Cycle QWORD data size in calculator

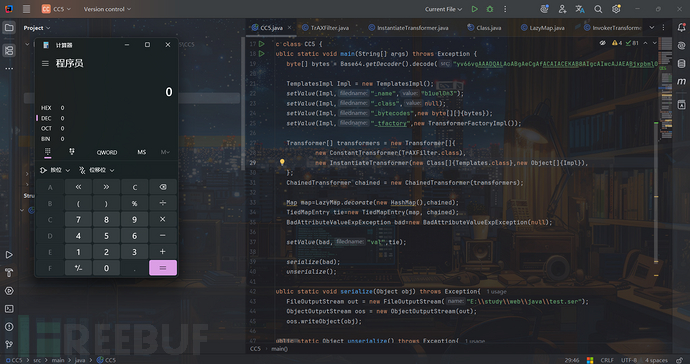coord(107,152)
